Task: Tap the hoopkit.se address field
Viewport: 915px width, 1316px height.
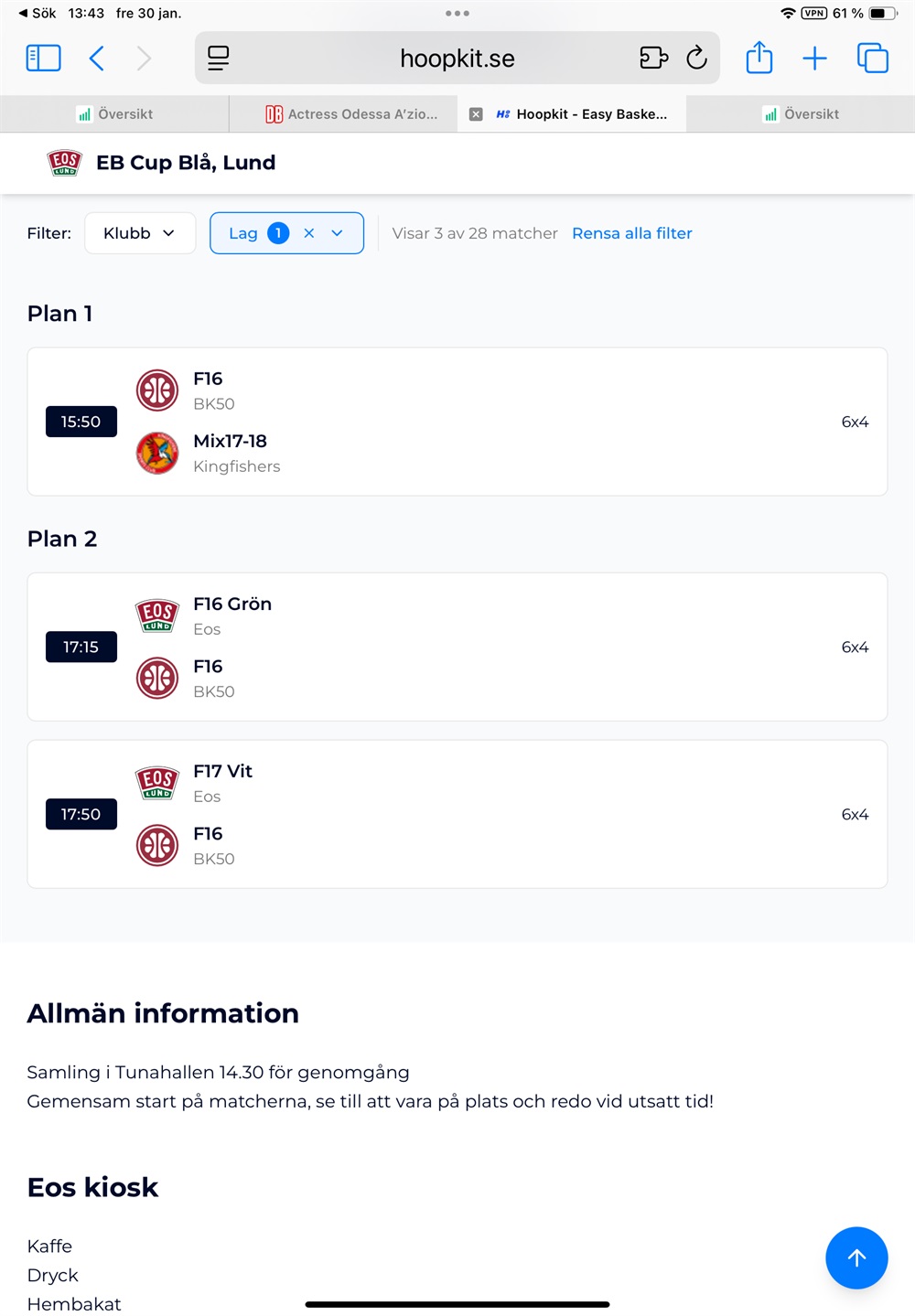Action: click(x=457, y=59)
